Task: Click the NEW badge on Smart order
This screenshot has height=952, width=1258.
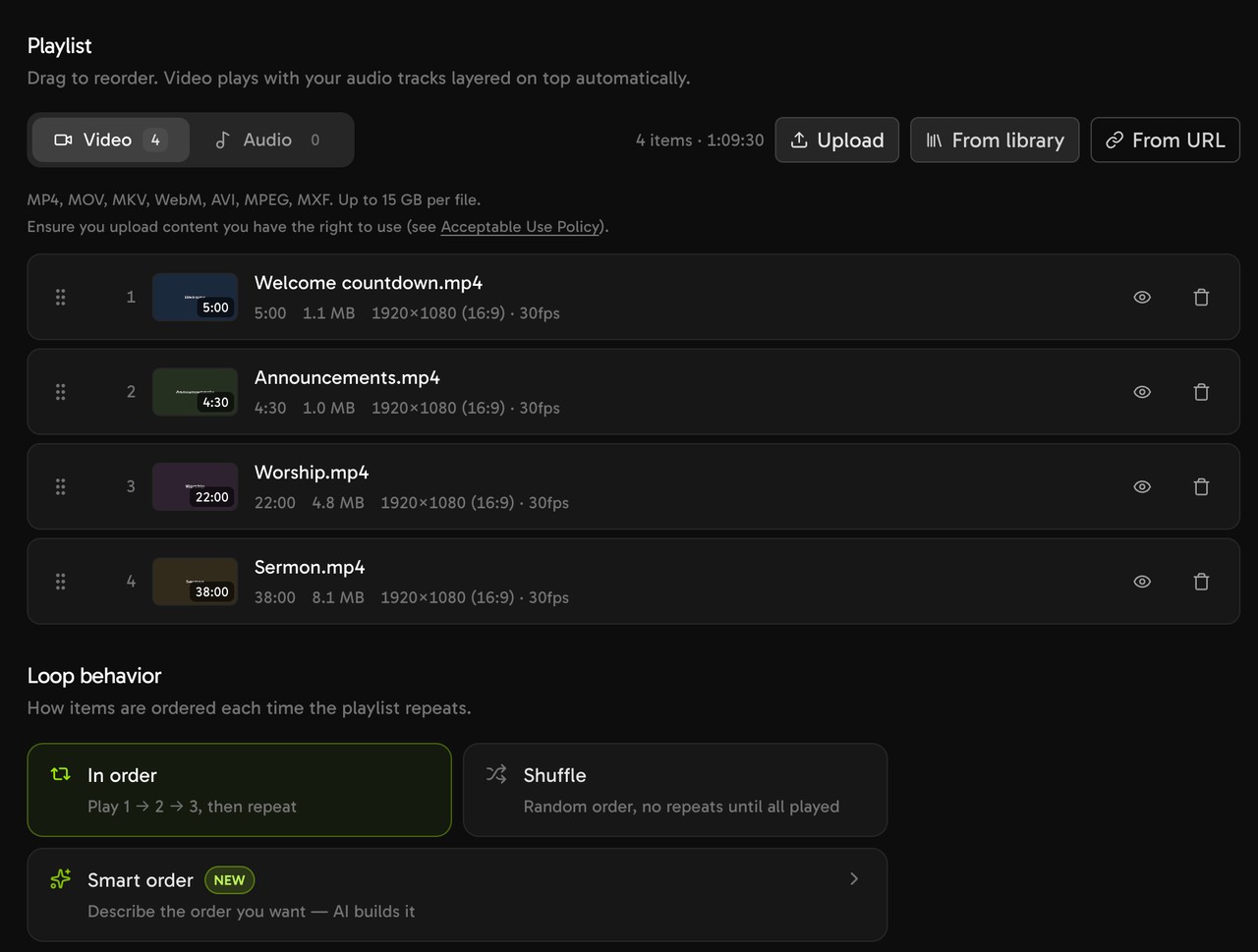Action: [229, 880]
